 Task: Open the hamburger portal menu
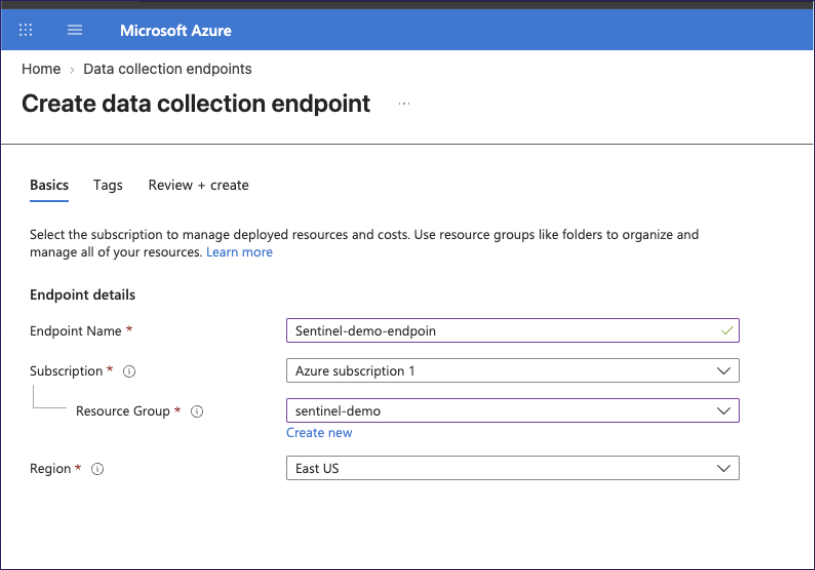click(75, 30)
